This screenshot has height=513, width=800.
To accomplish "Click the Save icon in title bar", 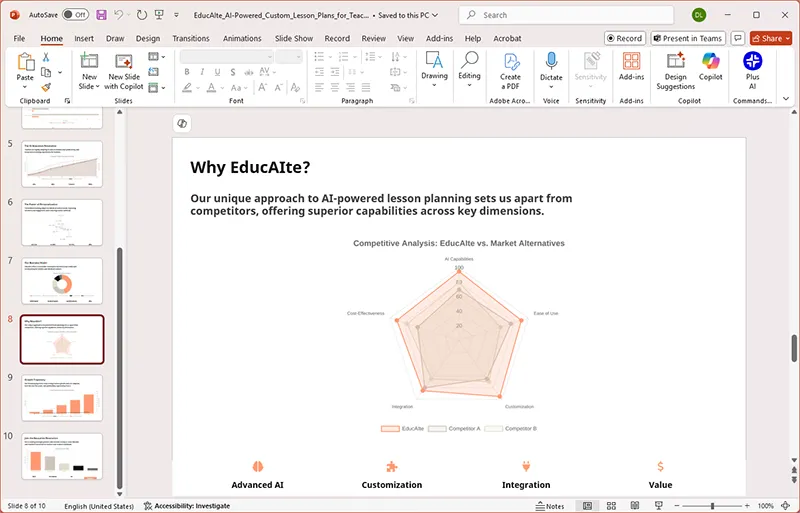I will coord(100,15).
